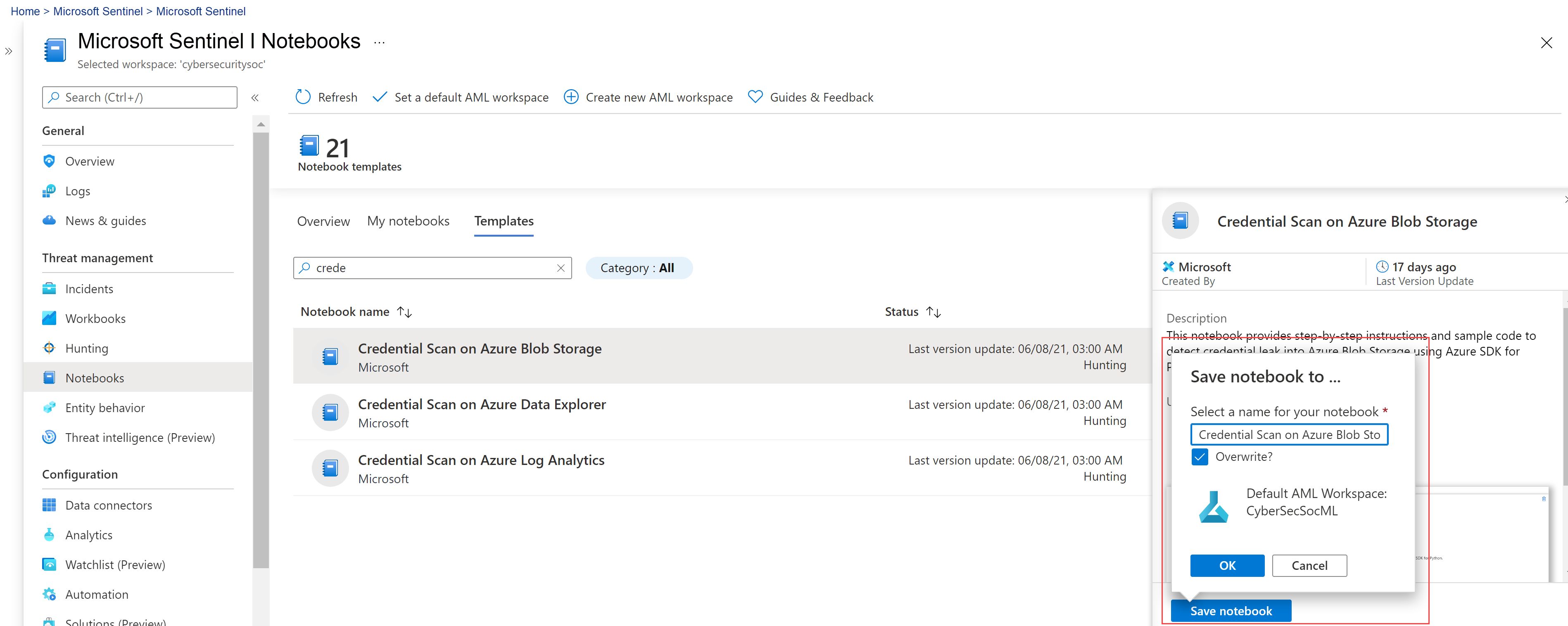The height and width of the screenshot is (626, 1568).
Task: Switch to the Templates tab
Action: click(504, 221)
